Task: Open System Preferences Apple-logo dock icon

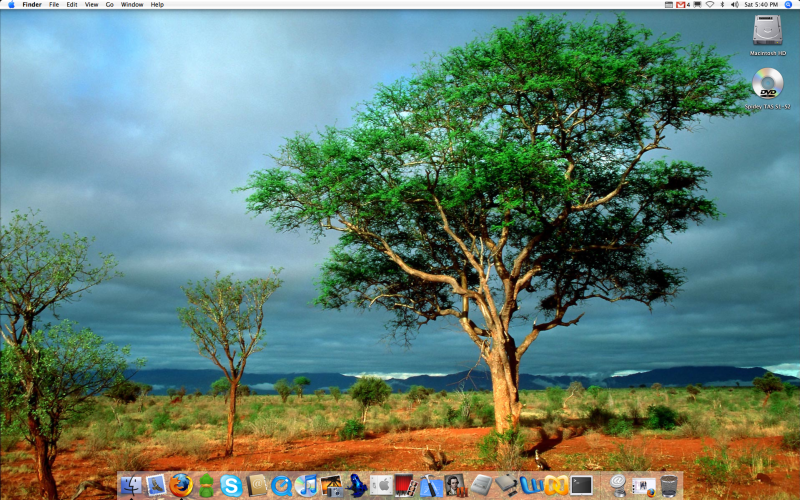Action: [381, 485]
